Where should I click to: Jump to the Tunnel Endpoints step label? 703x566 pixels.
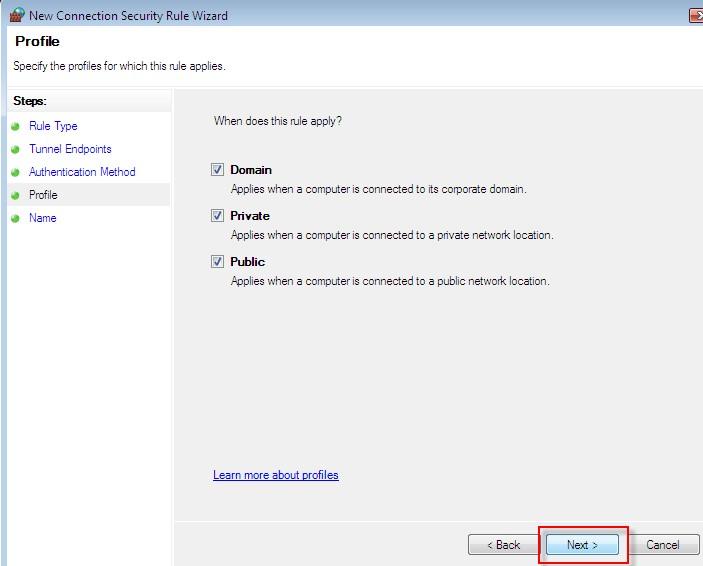click(70, 149)
